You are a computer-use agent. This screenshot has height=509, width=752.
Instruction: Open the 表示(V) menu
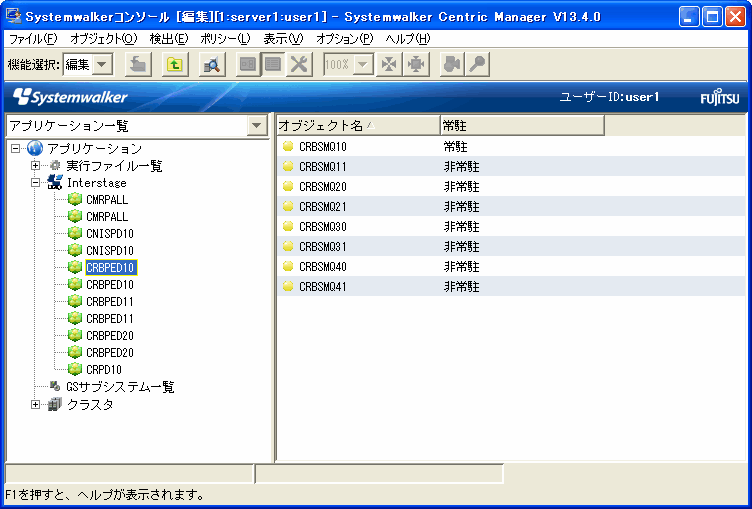pyautogui.click(x=283, y=39)
